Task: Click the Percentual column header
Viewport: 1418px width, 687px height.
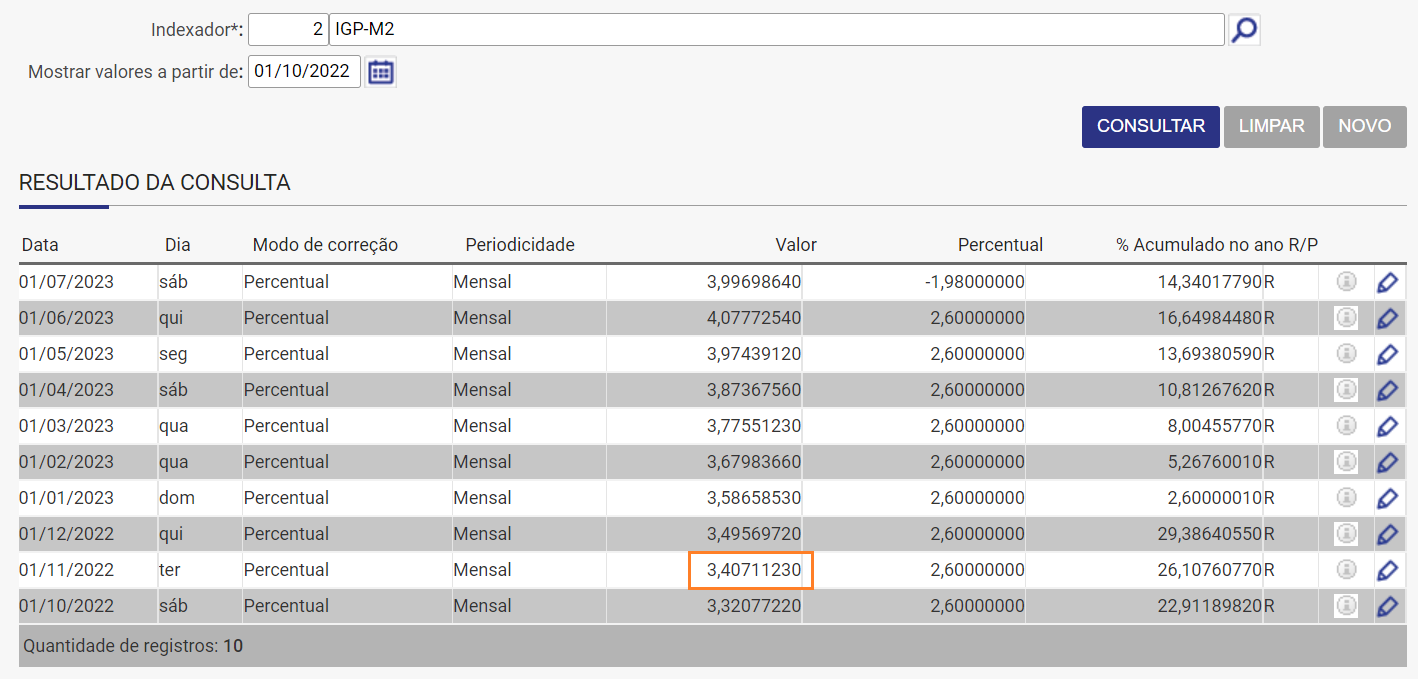Action: coord(1000,245)
